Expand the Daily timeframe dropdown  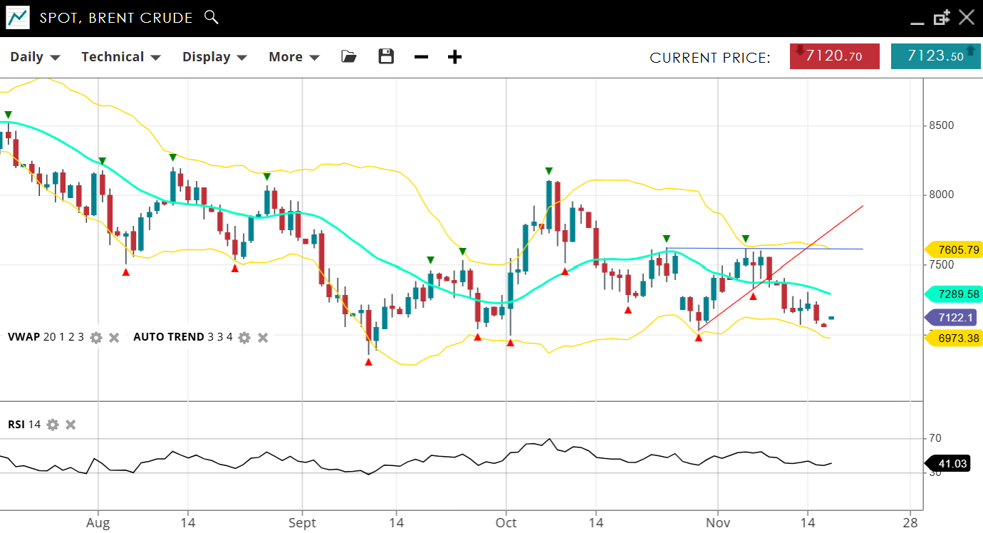[35, 57]
